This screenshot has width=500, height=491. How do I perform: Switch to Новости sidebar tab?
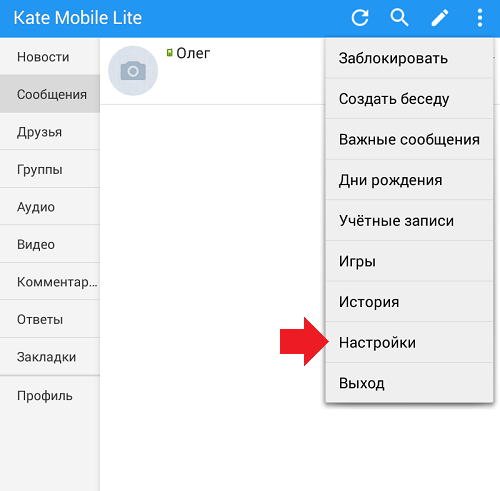50,57
